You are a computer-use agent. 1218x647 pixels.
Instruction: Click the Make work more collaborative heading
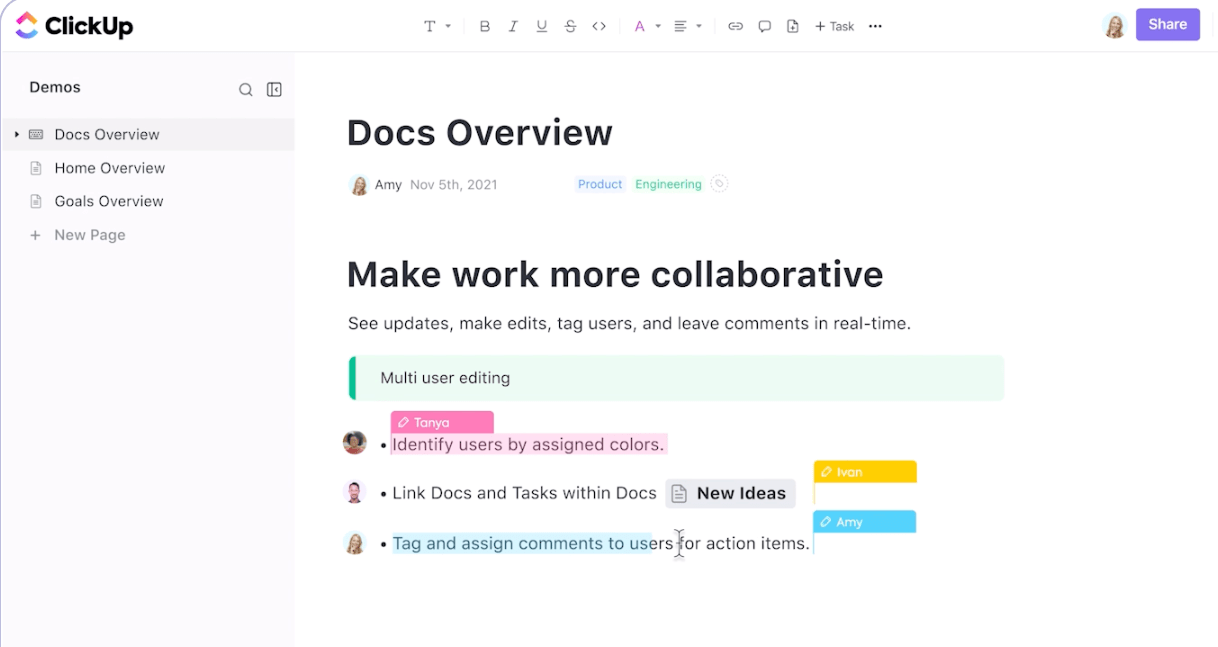coord(615,274)
